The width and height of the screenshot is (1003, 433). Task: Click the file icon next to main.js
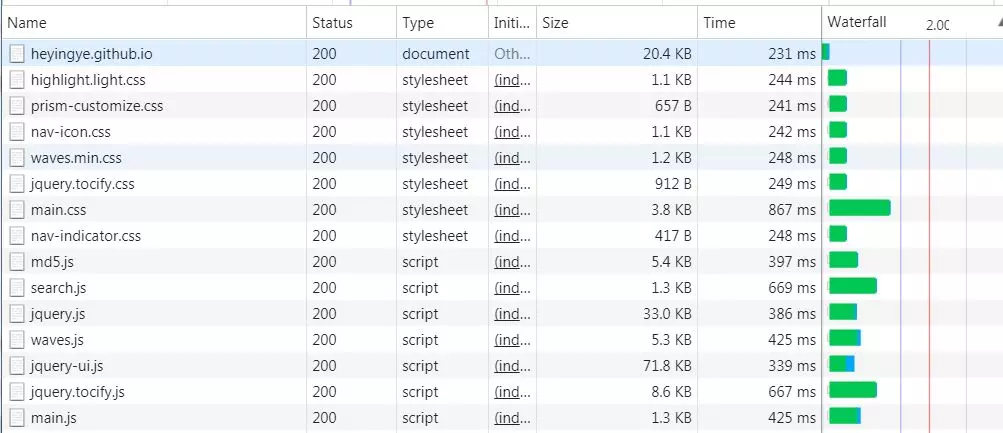pos(17,418)
